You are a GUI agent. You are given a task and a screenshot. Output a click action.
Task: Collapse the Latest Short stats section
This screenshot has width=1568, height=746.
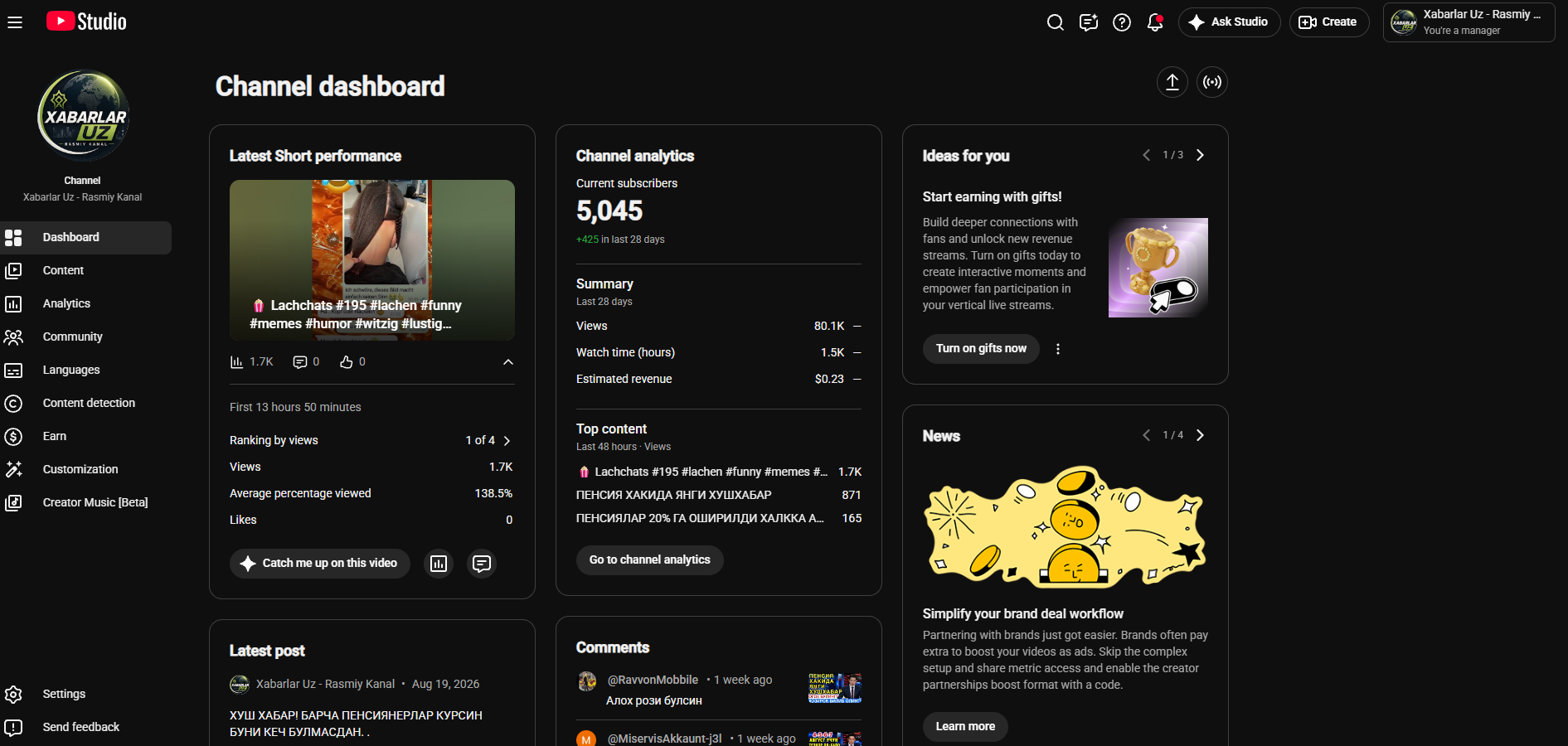[508, 362]
